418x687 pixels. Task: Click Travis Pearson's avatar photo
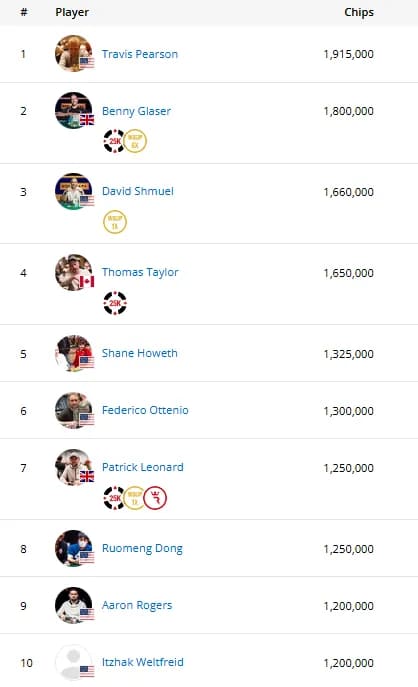click(x=74, y=53)
